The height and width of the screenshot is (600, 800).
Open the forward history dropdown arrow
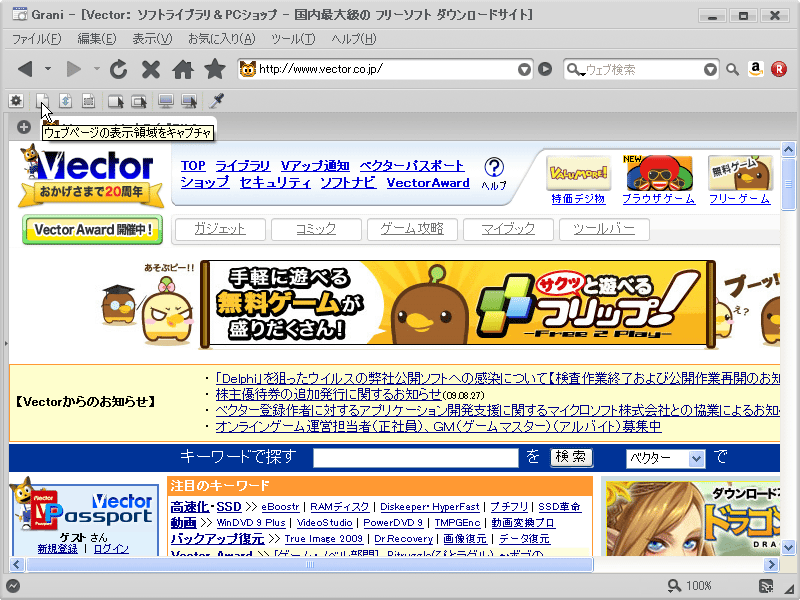(x=96, y=68)
